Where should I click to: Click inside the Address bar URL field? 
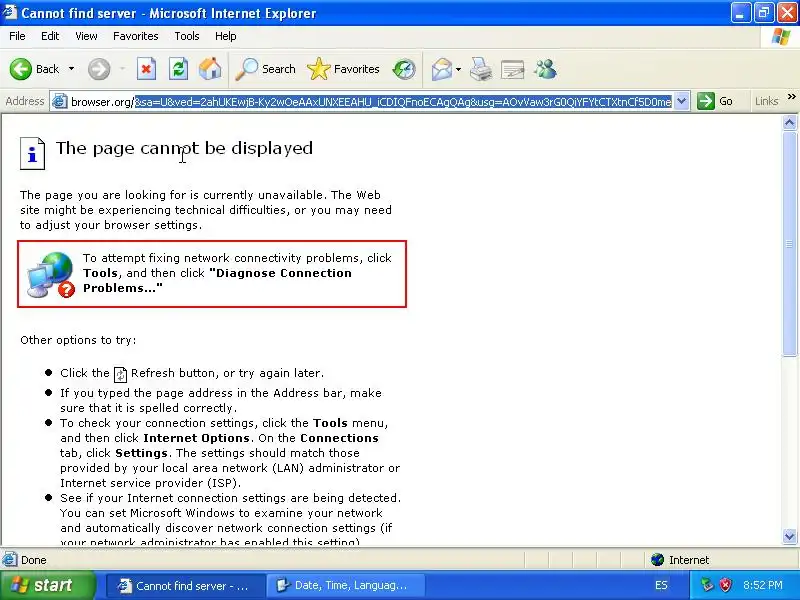[371, 102]
